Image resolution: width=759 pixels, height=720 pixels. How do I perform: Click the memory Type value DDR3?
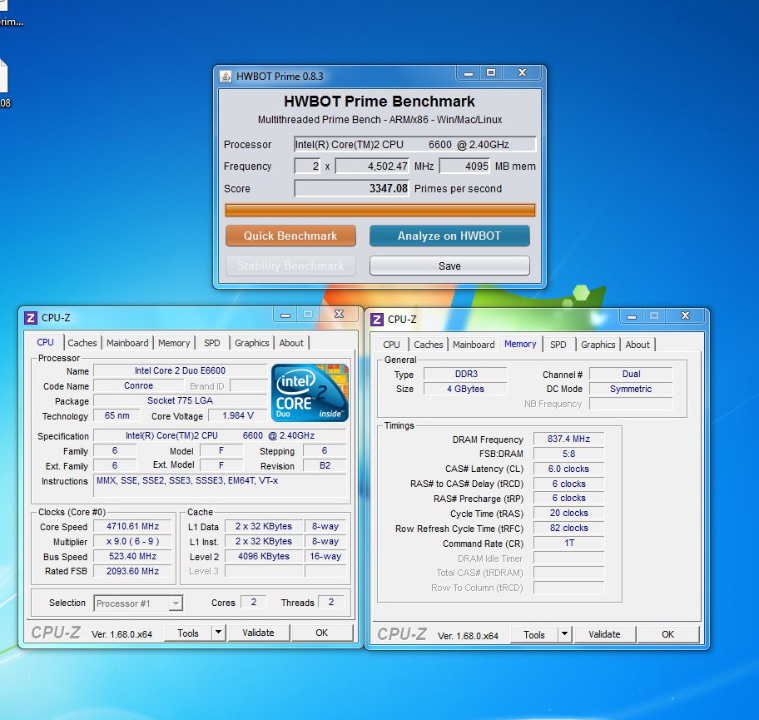coord(466,374)
